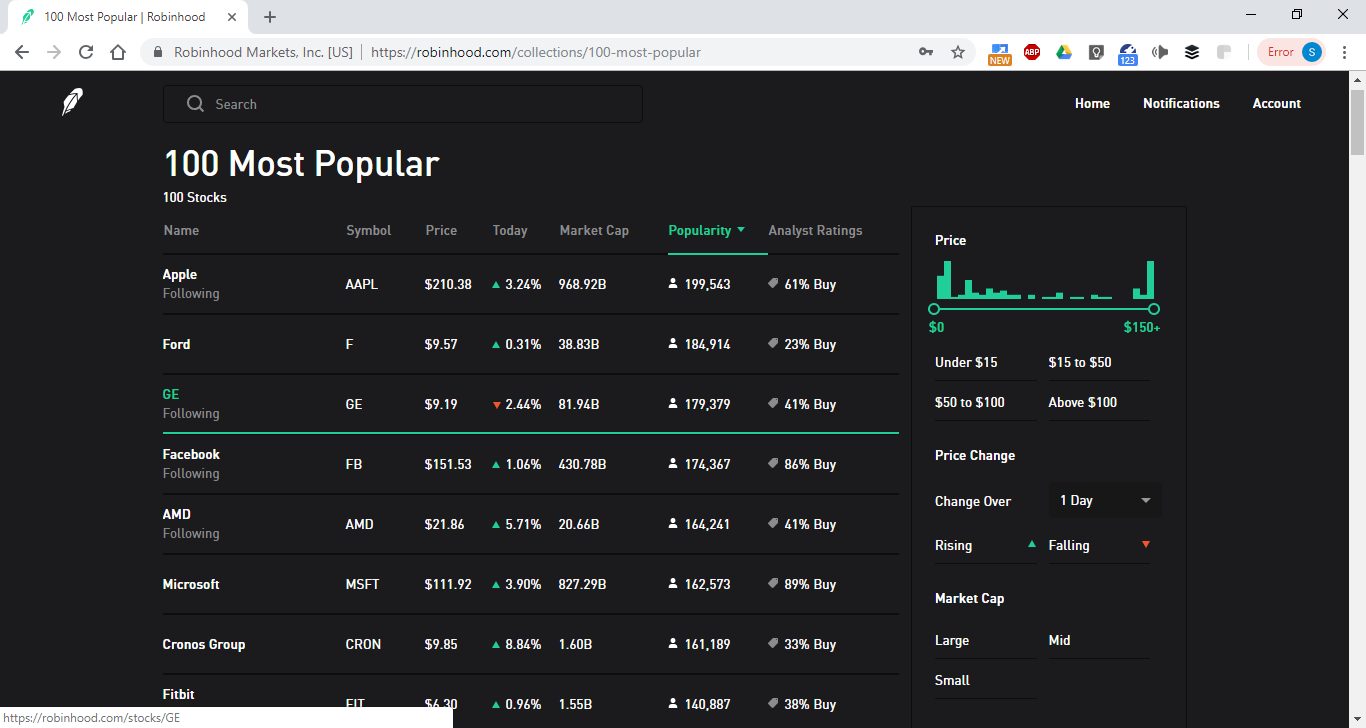Filter by Falling price change
Viewport: 1366px width, 728px height.
(1098, 545)
